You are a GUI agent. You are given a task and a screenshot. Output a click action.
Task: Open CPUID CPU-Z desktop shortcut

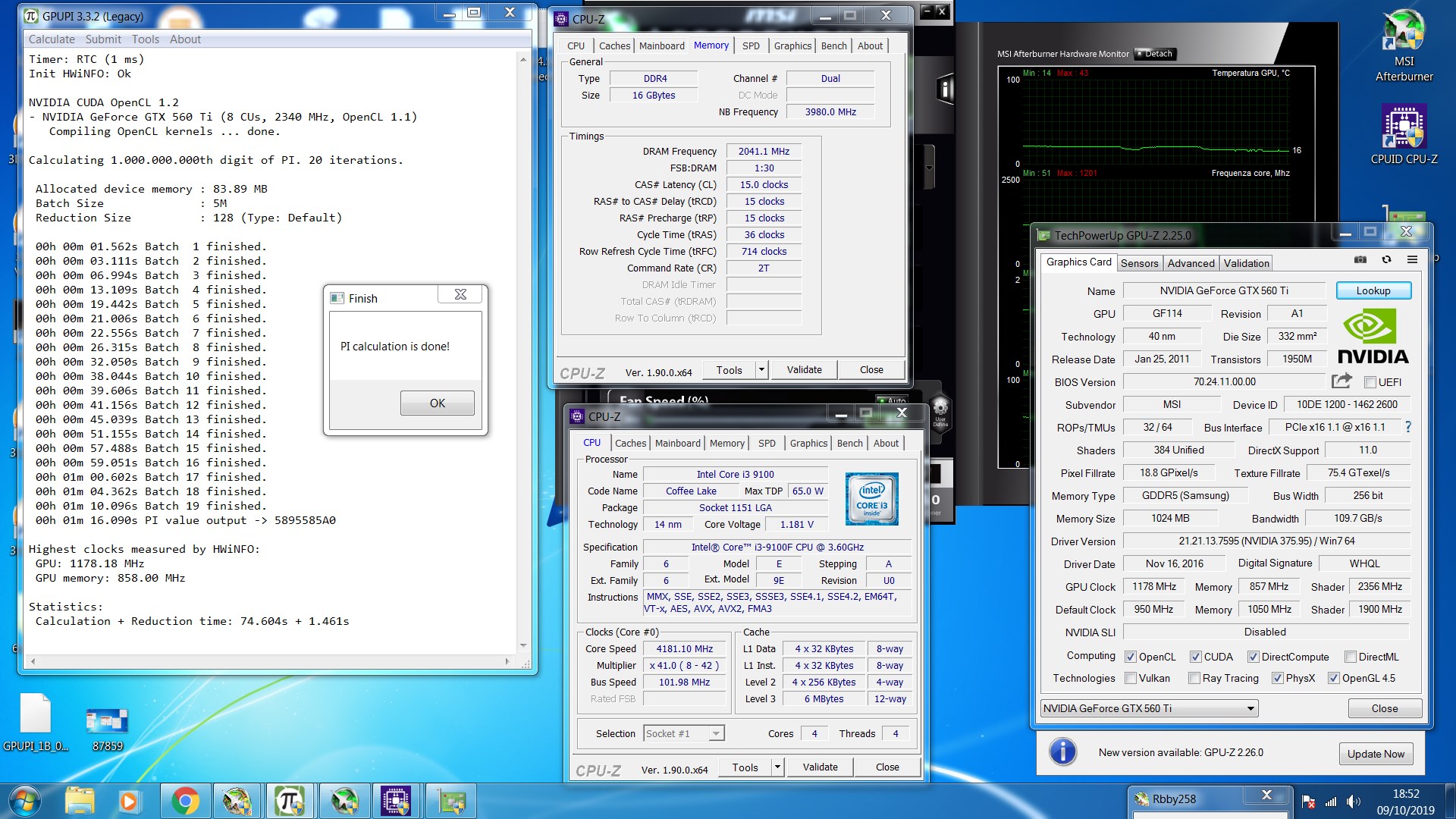[x=1404, y=135]
